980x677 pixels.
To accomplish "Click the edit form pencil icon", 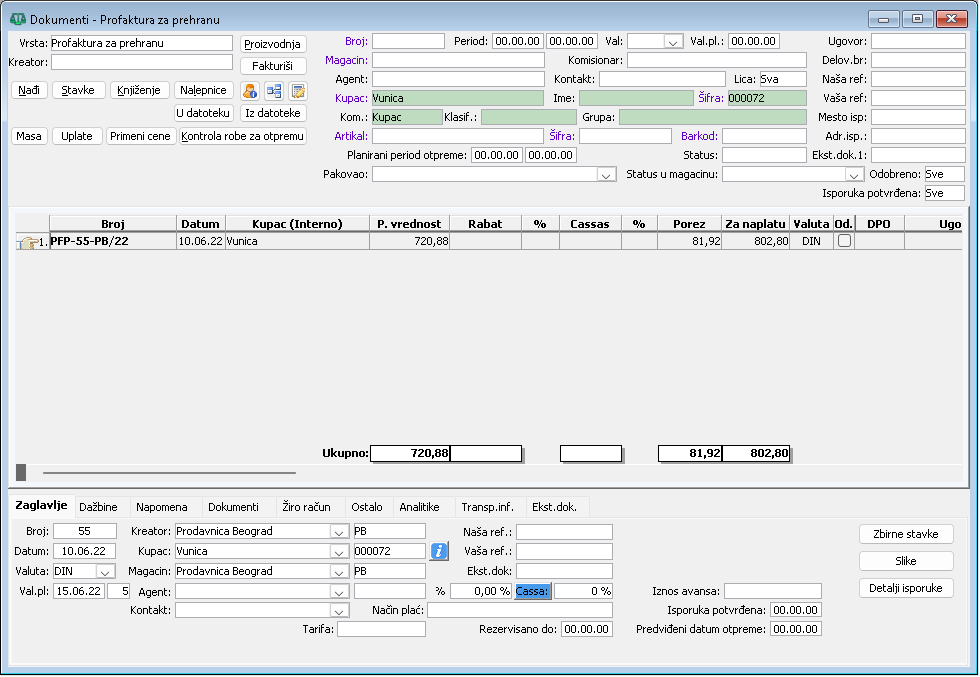I will 298,91.
